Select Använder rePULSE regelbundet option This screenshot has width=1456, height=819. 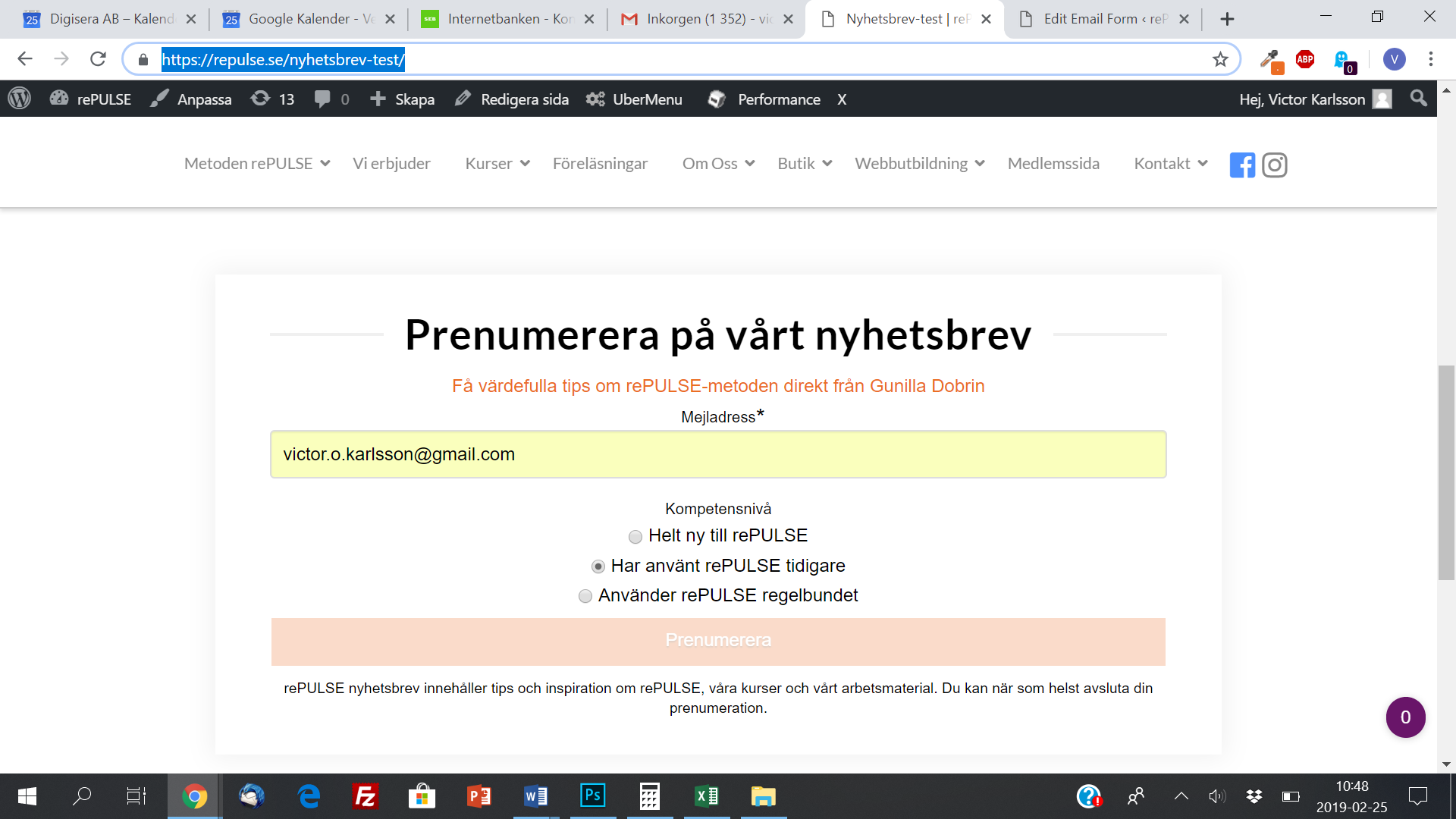pyautogui.click(x=585, y=596)
